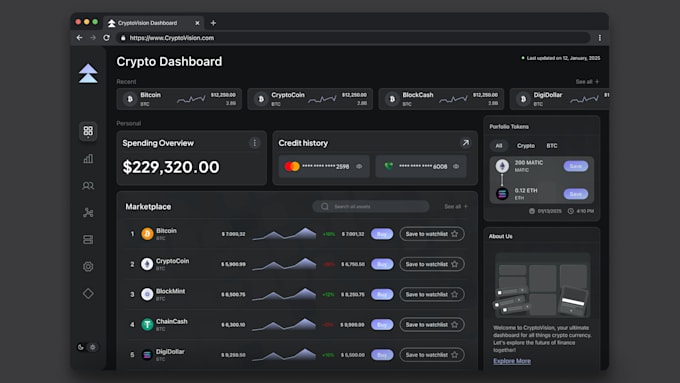Buy DigiDollar in Marketplace
The width and height of the screenshot is (680, 383).
[382, 355]
